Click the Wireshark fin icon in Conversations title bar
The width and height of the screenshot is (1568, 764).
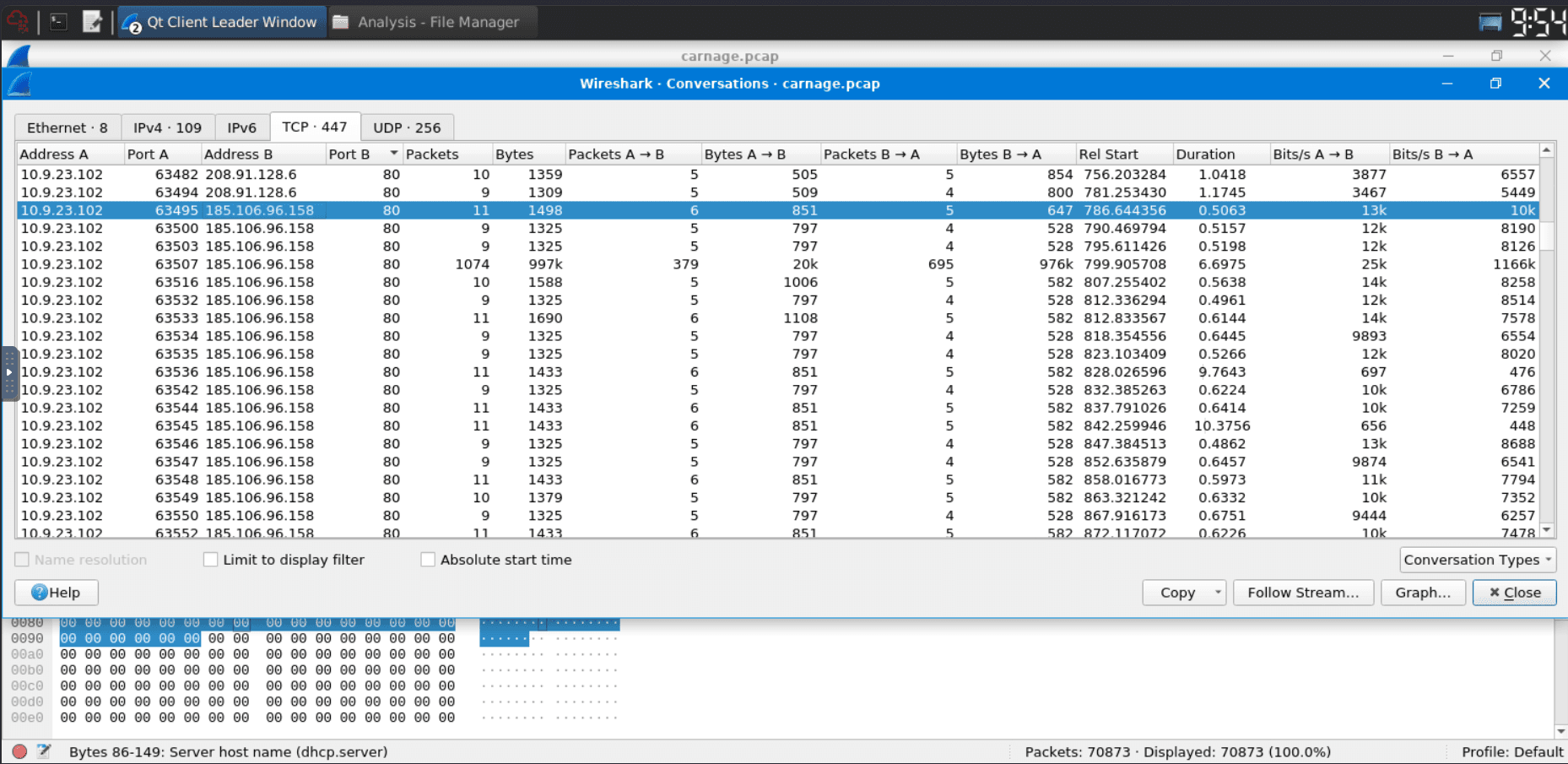tap(19, 84)
